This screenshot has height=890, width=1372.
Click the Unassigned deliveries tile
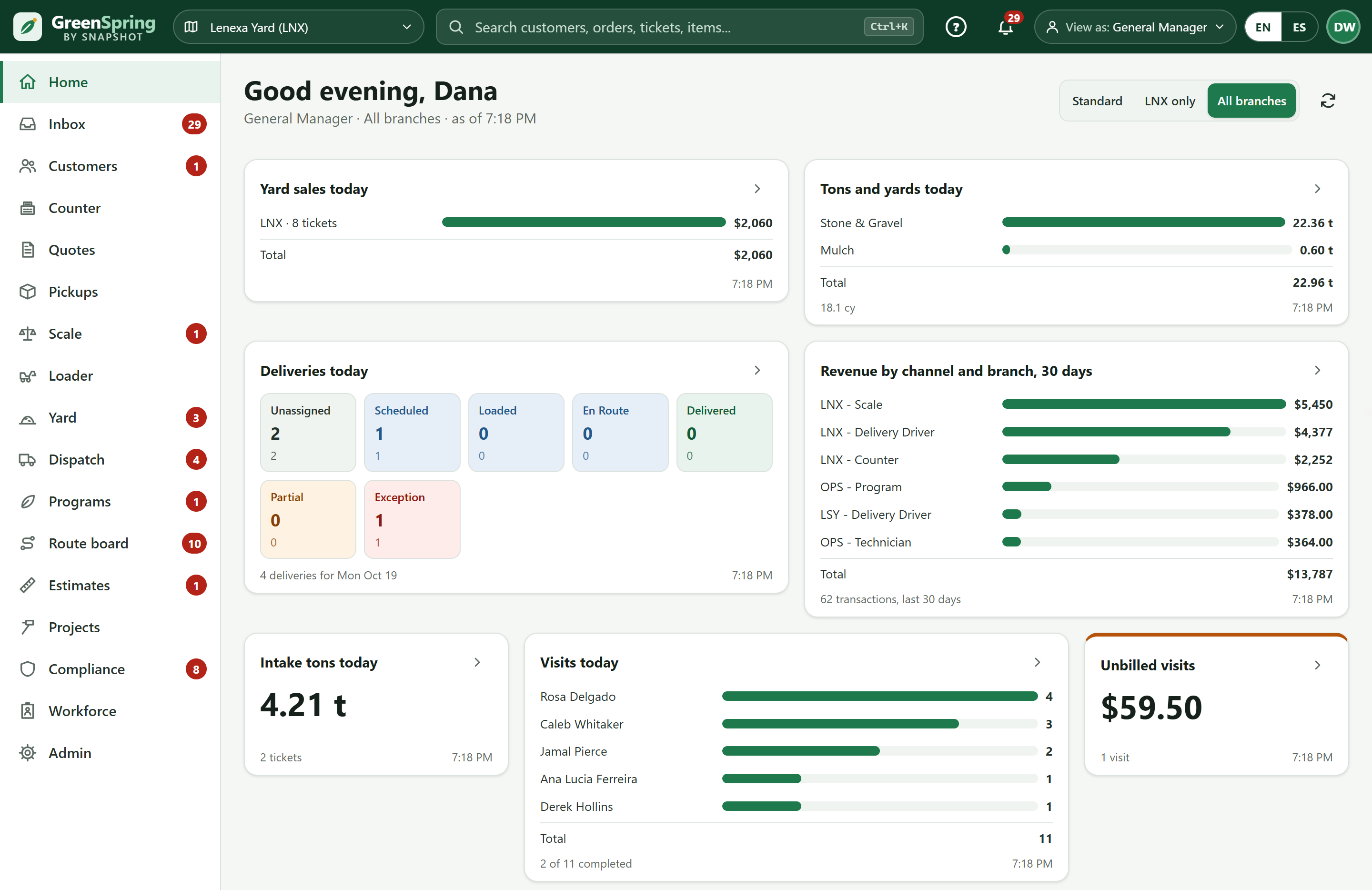click(x=308, y=432)
